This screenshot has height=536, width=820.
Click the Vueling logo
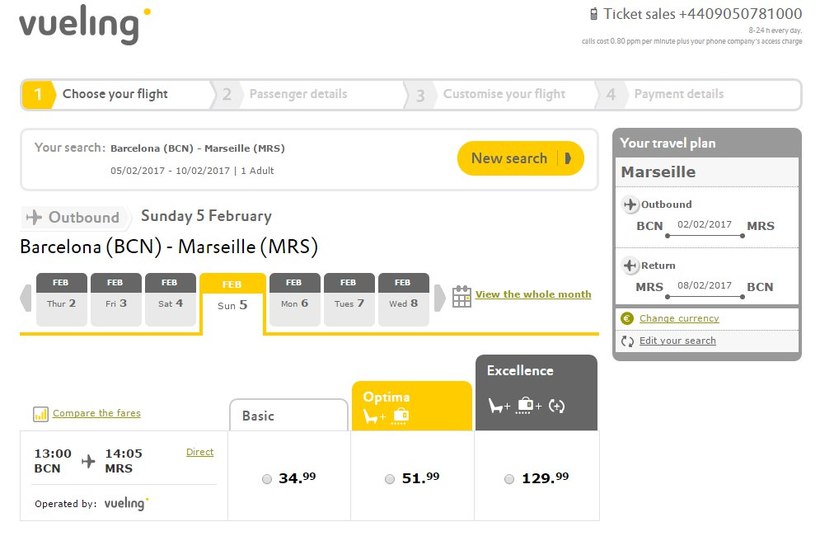click(x=84, y=26)
